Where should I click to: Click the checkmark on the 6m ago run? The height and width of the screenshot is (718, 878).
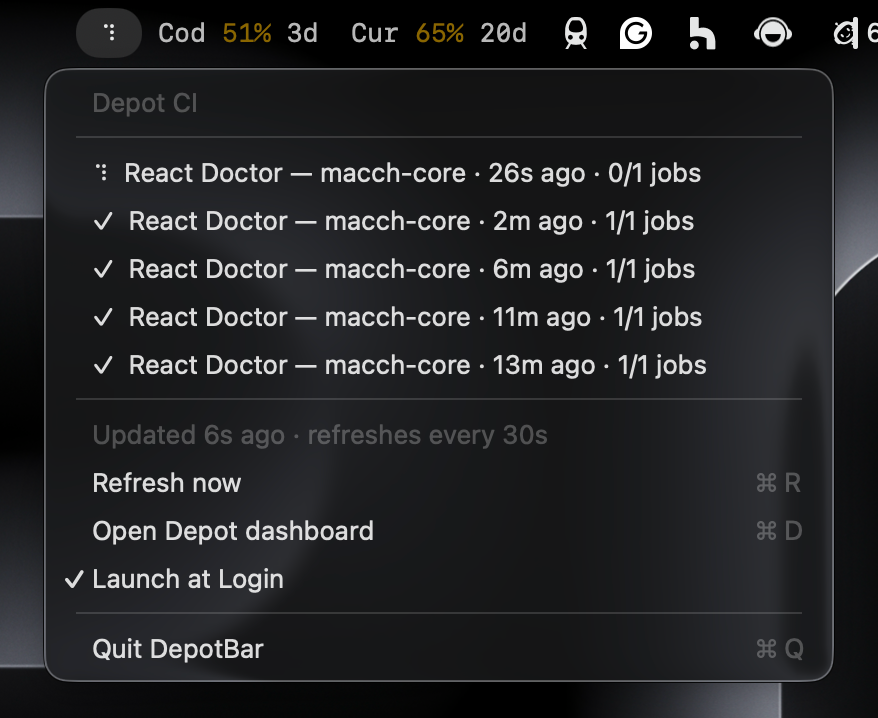coord(104,270)
